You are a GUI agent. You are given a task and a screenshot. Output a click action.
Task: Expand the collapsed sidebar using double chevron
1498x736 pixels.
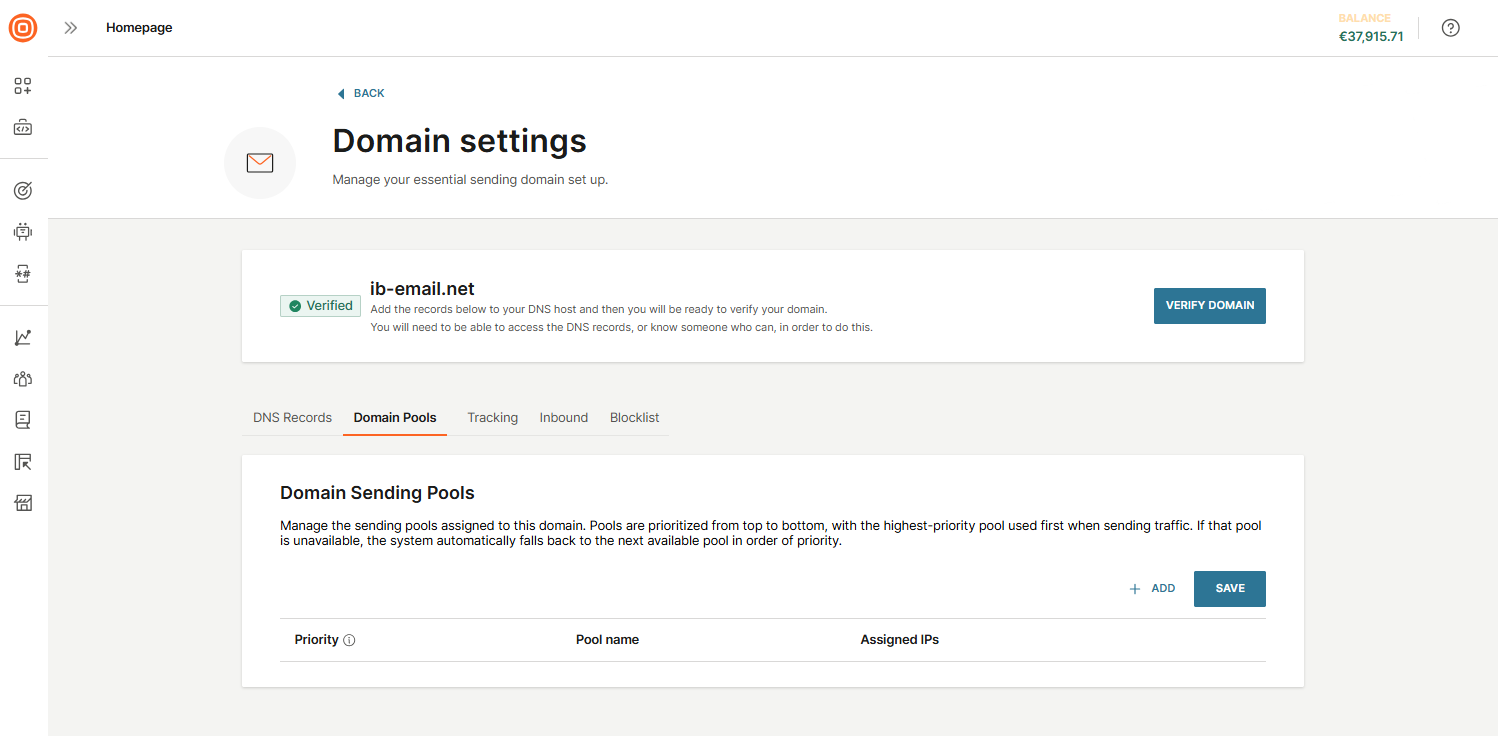(x=70, y=27)
